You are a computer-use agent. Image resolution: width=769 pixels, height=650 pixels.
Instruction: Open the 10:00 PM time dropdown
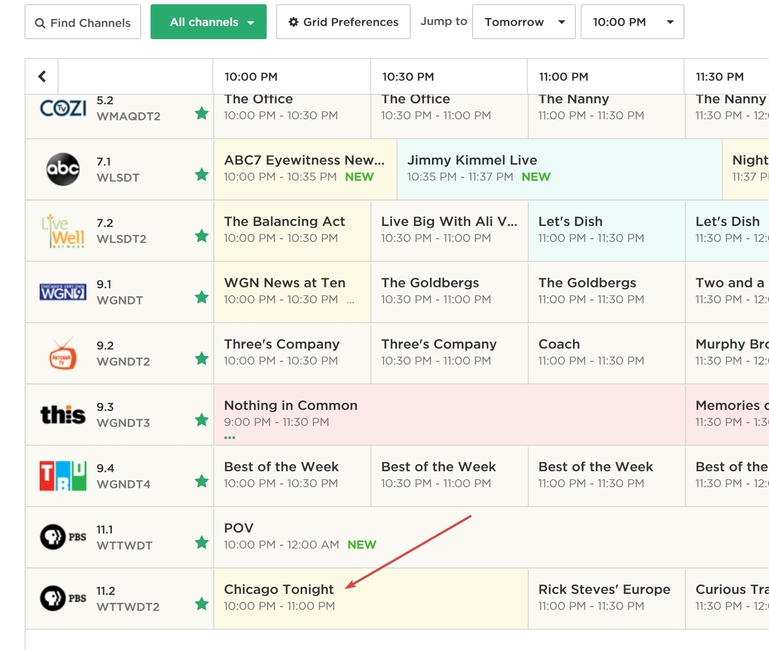pyautogui.click(x=632, y=22)
